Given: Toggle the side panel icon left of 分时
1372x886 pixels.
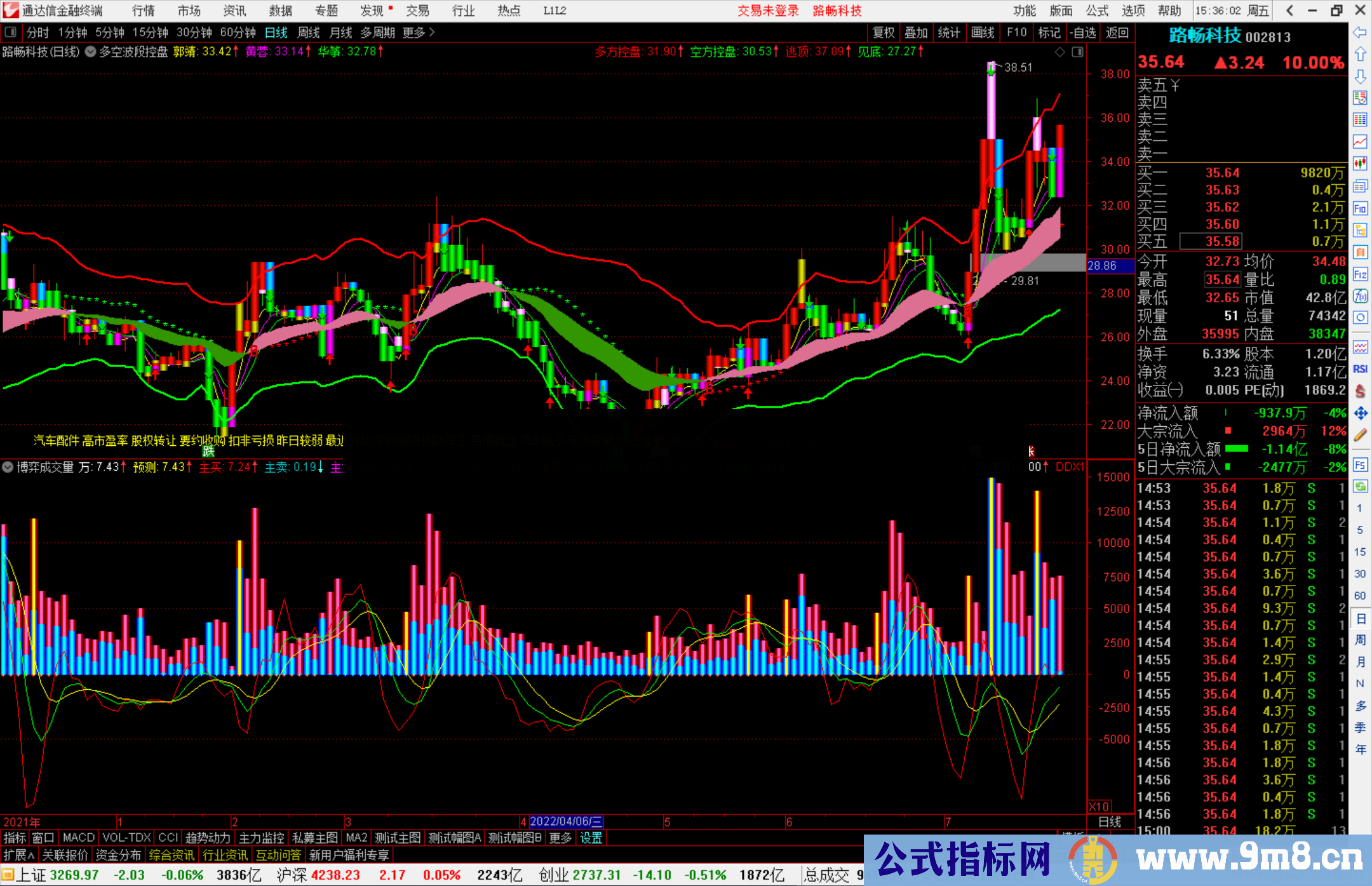Looking at the screenshot, I should [11, 32].
